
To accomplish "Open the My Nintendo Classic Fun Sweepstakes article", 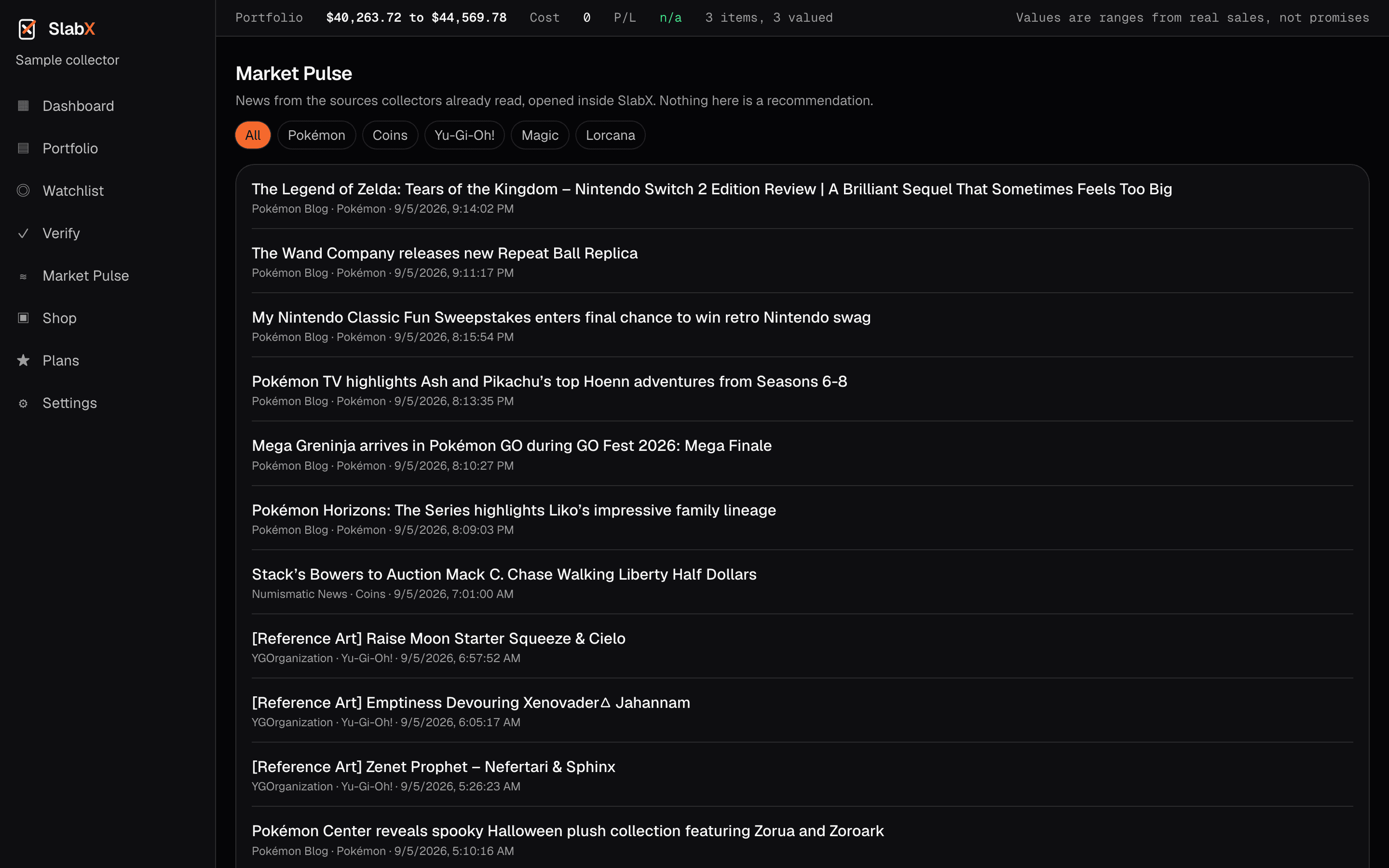I will [561, 317].
